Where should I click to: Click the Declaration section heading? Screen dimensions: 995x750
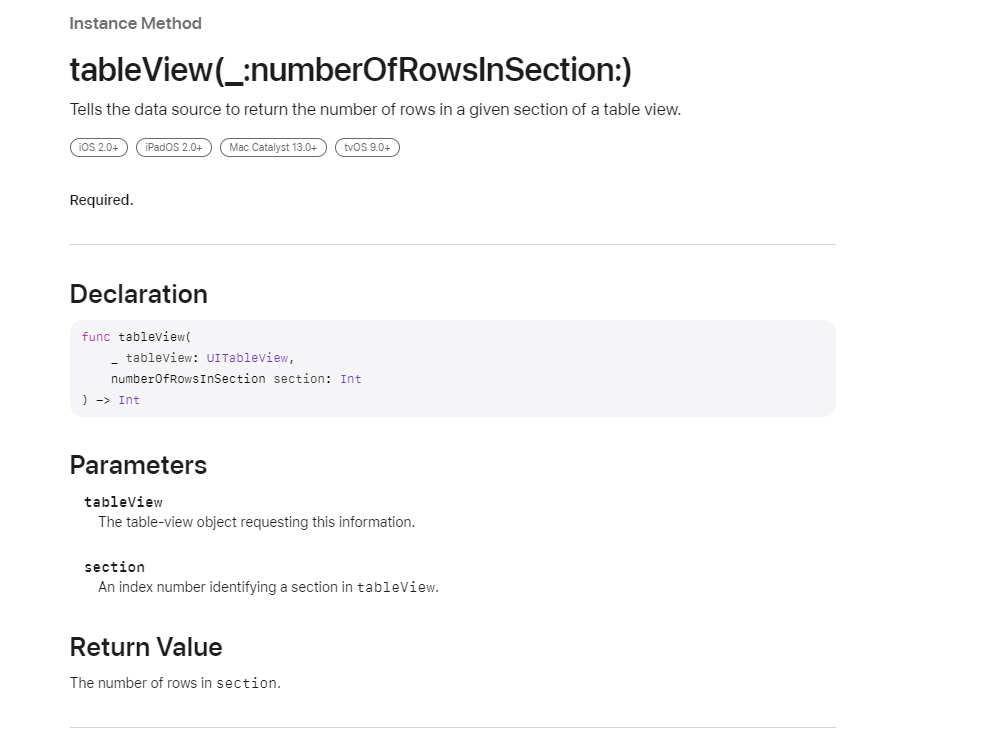coord(139,294)
